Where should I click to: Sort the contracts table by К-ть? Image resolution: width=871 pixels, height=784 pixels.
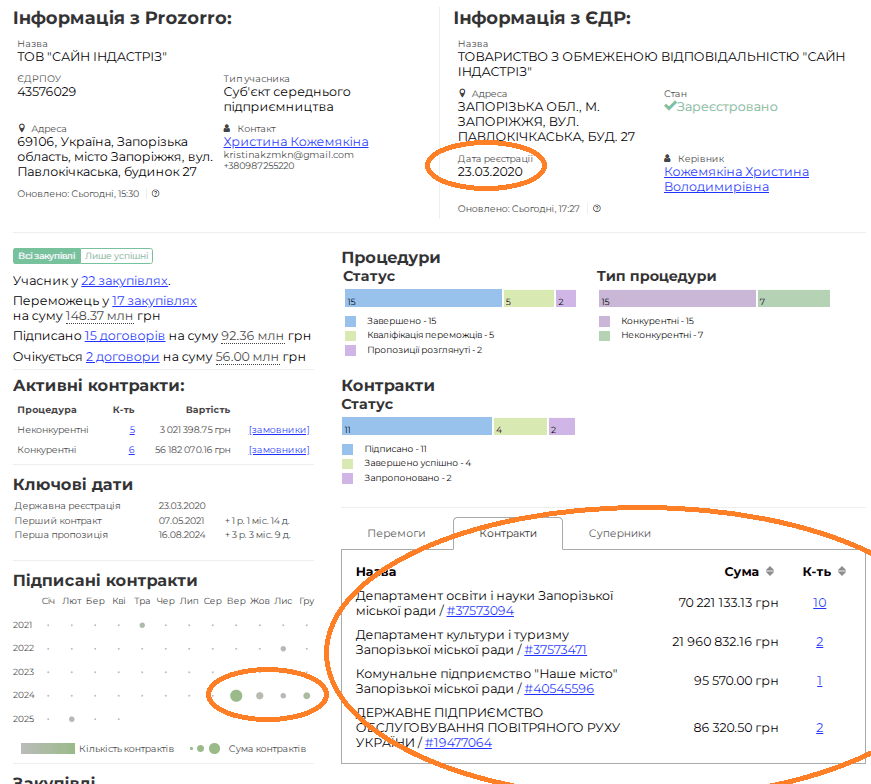(x=842, y=572)
